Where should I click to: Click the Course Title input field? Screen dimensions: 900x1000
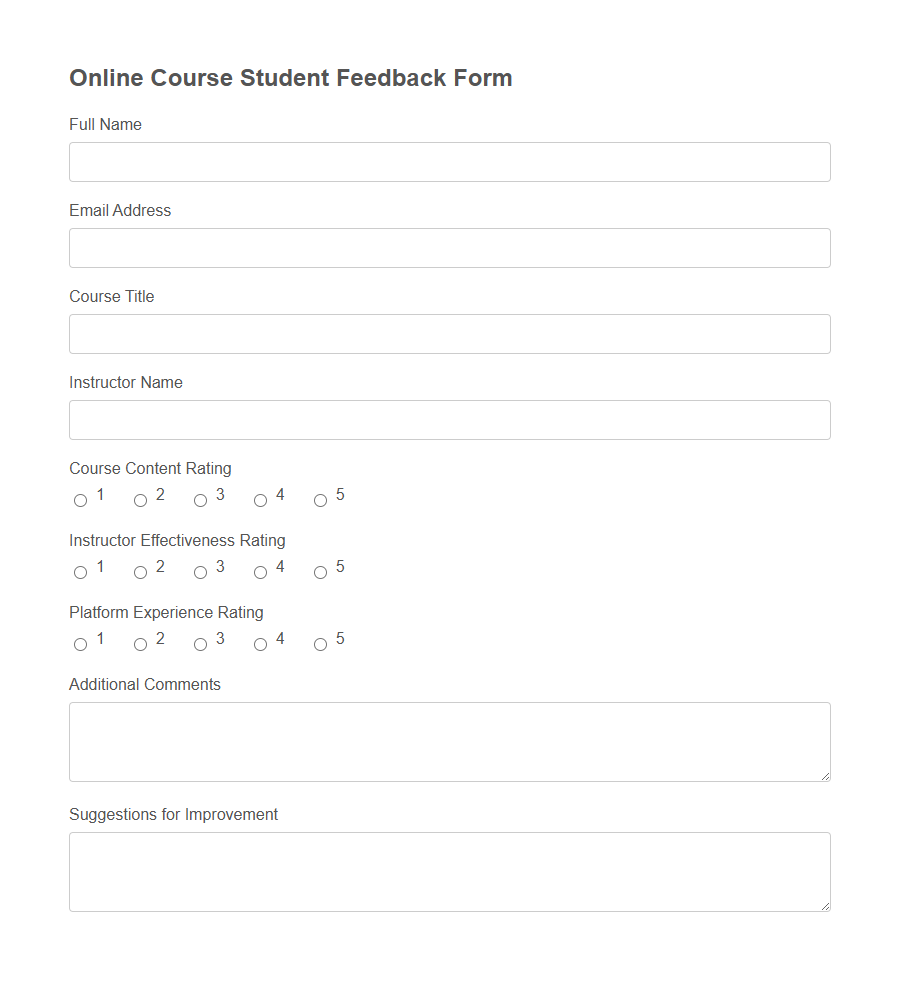pyautogui.click(x=449, y=333)
